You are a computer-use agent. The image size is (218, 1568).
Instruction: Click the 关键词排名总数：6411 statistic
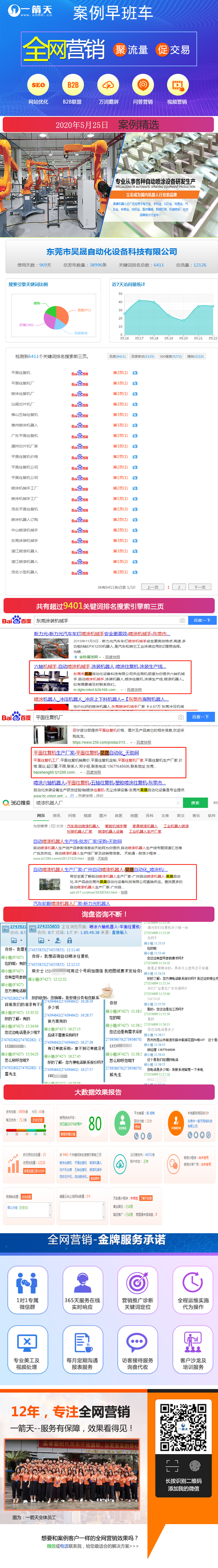pyautogui.click(x=141, y=265)
